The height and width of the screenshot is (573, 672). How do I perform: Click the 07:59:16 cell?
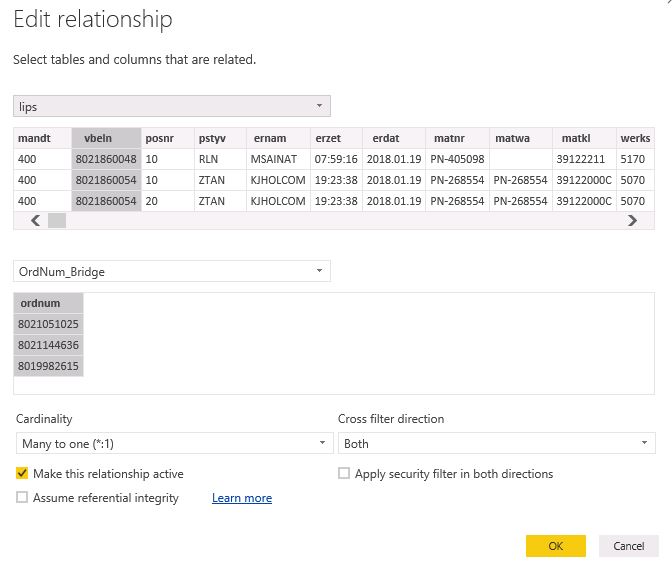pyautogui.click(x=336, y=159)
